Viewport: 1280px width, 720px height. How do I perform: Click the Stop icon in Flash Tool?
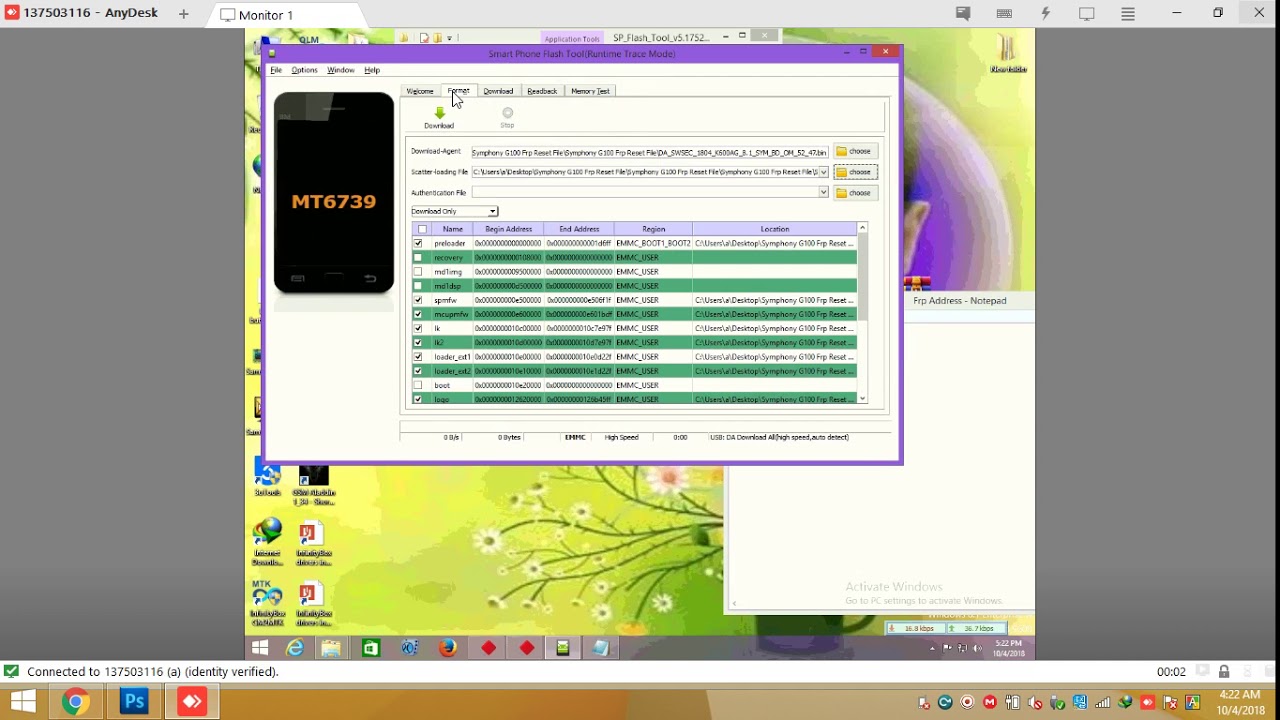[x=507, y=113]
